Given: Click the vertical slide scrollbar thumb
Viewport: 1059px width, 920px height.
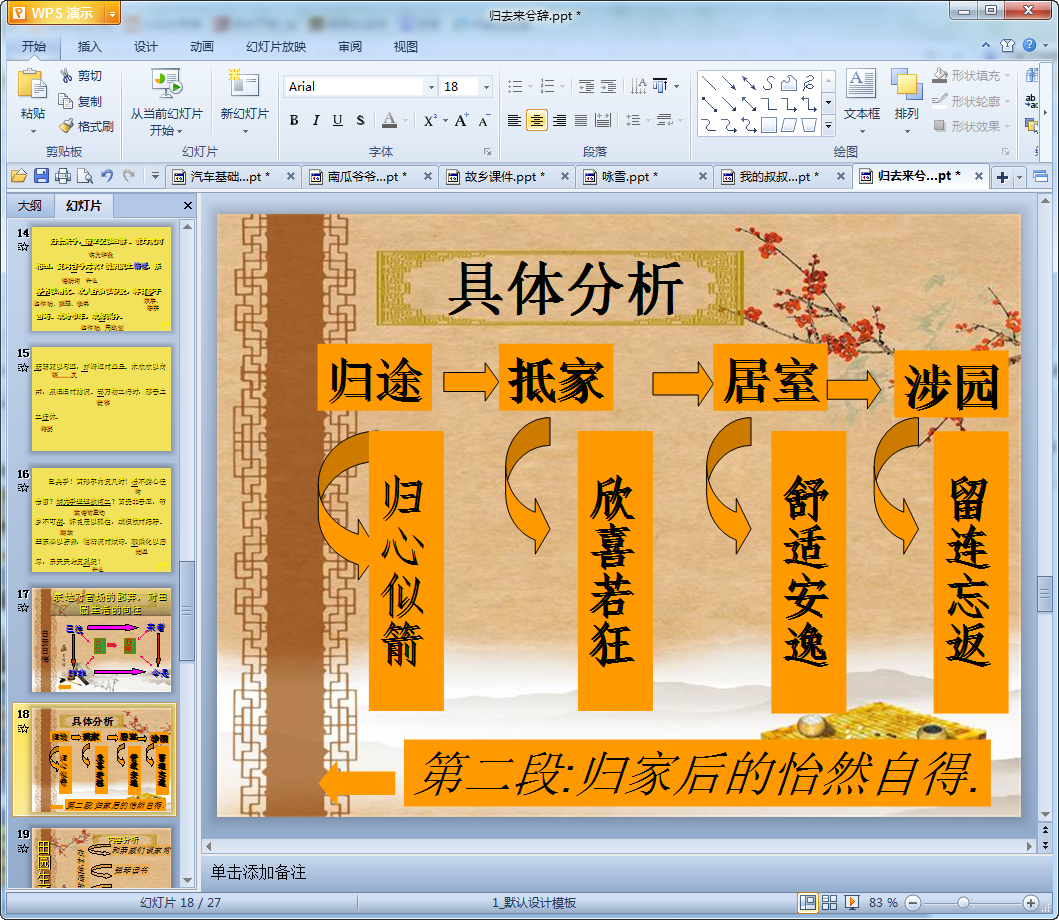Looking at the screenshot, I should tap(1044, 594).
